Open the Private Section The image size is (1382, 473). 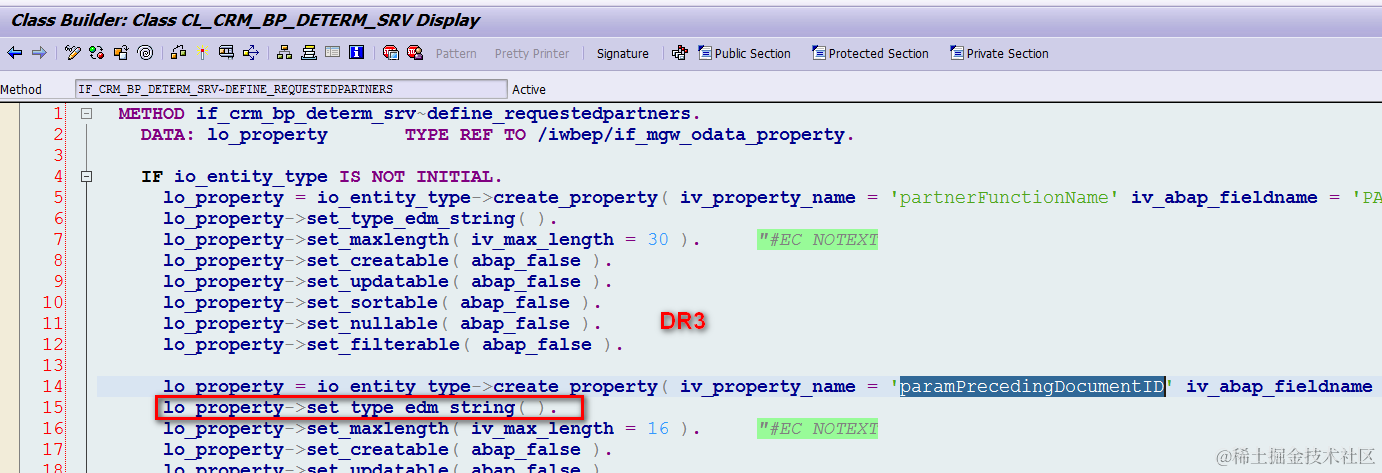(1000, 54)
